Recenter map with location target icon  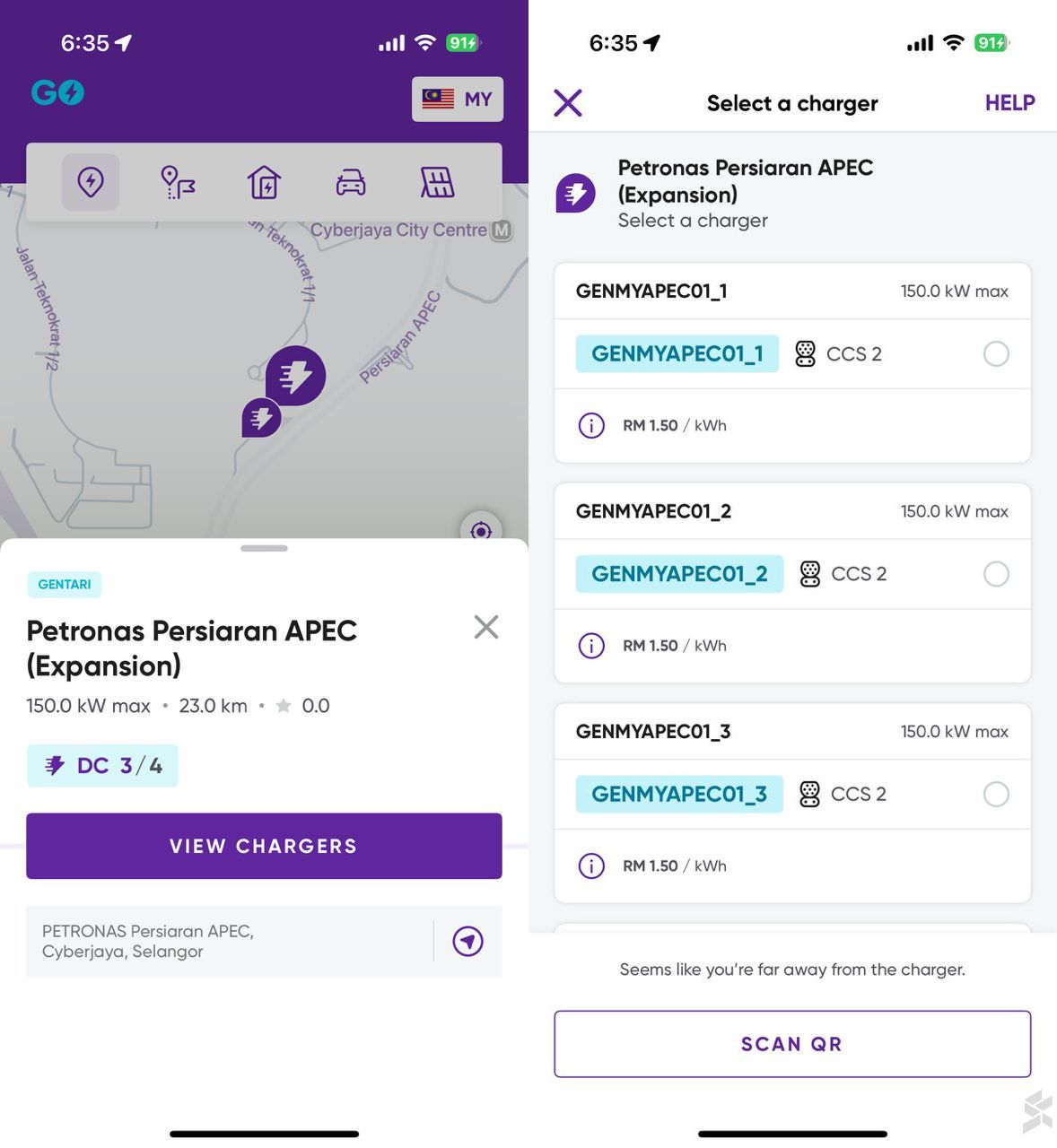481,531
